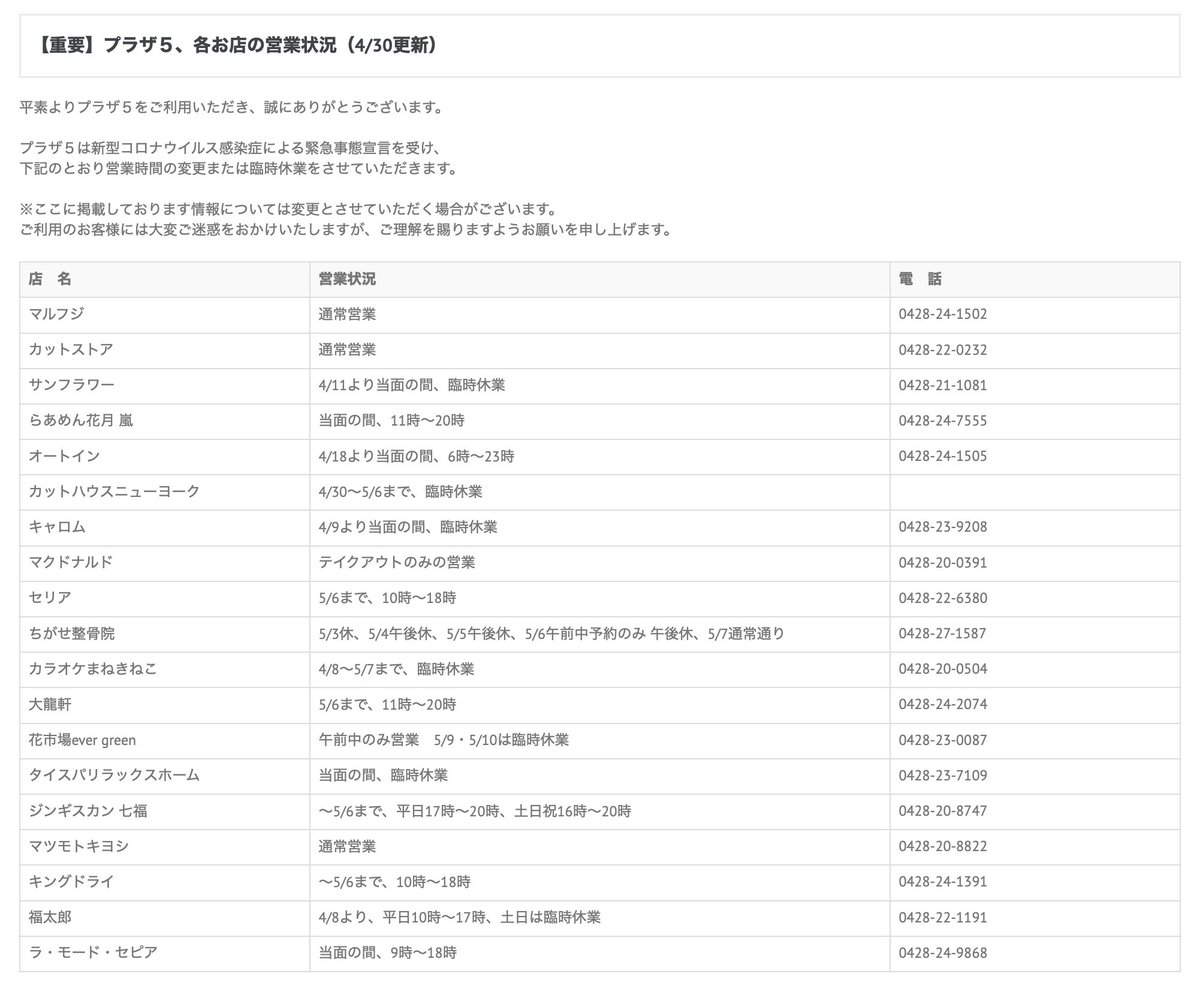Select phone number 0428-24-7555
Viewport: 1200px width, 989px height.
943,421
